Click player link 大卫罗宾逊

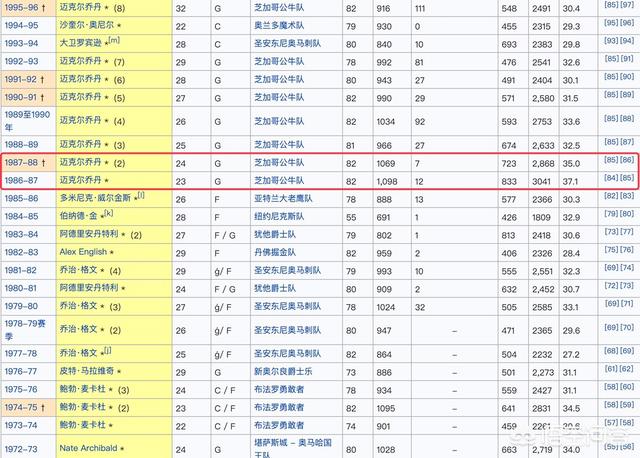(80, 43)
